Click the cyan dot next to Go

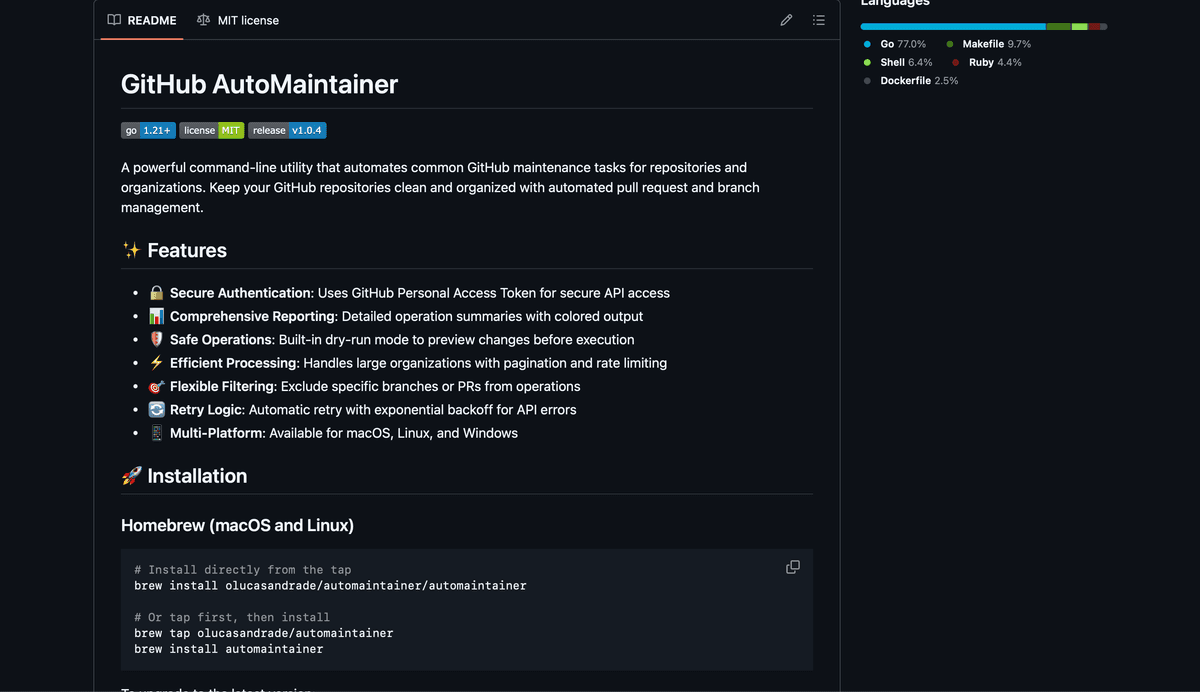866,43
